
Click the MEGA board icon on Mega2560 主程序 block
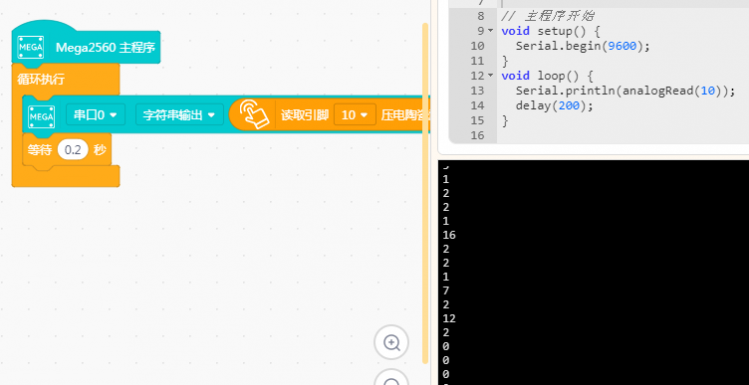coord(31,47)
